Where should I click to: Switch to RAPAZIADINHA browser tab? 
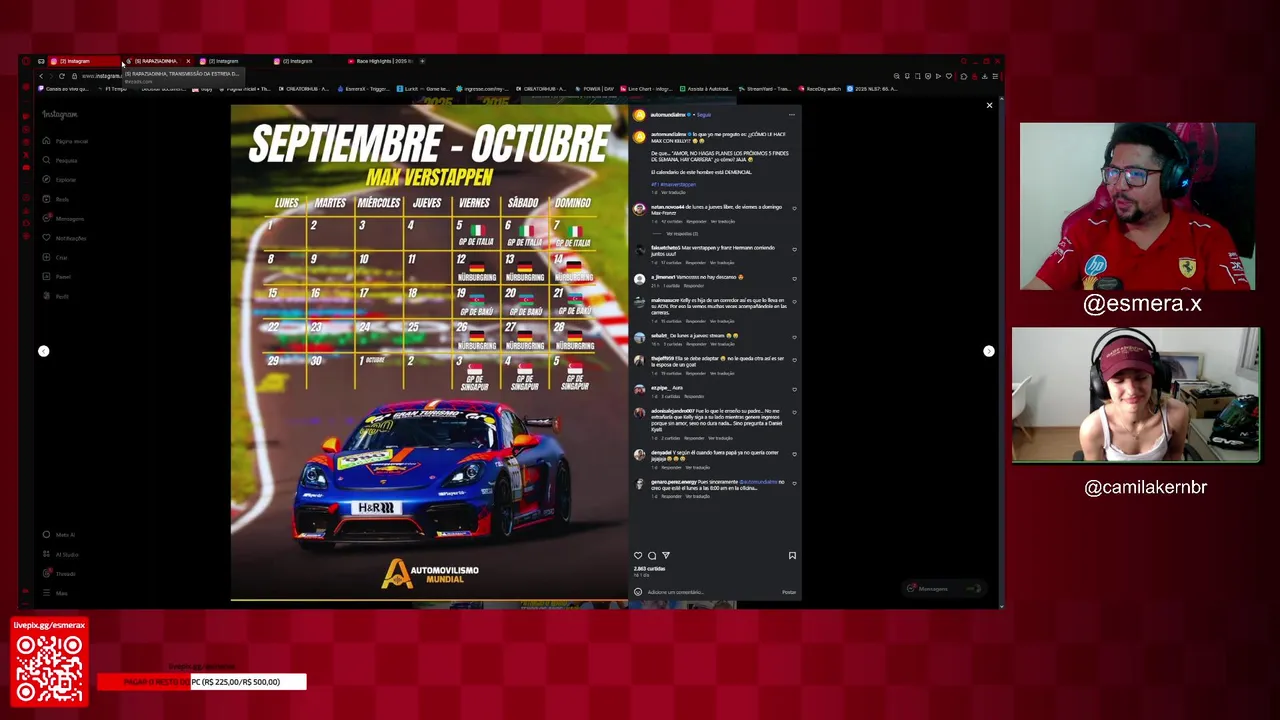coord(155,61)
